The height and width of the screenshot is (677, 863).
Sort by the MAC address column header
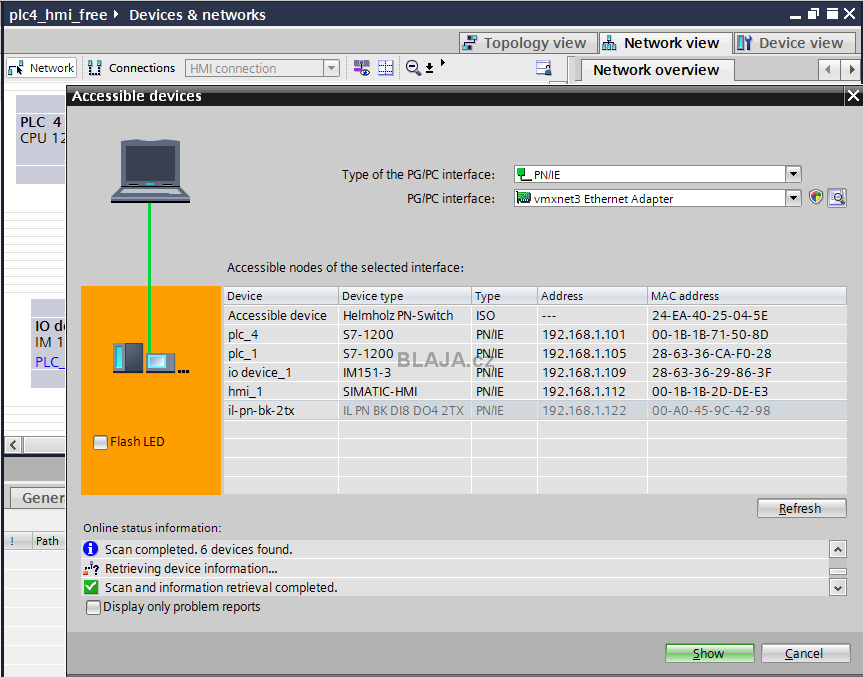[747, 296]
